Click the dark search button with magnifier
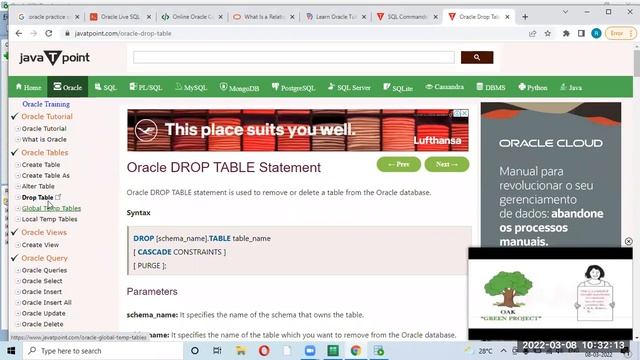This screenshot has height=360, width=640. [477, 58]
